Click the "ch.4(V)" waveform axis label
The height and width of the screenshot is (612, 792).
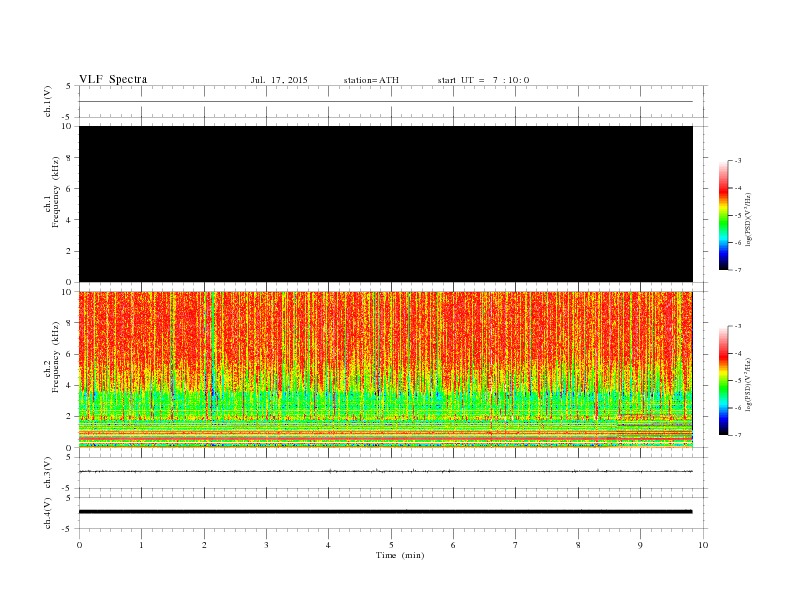(x=47, y=513)
